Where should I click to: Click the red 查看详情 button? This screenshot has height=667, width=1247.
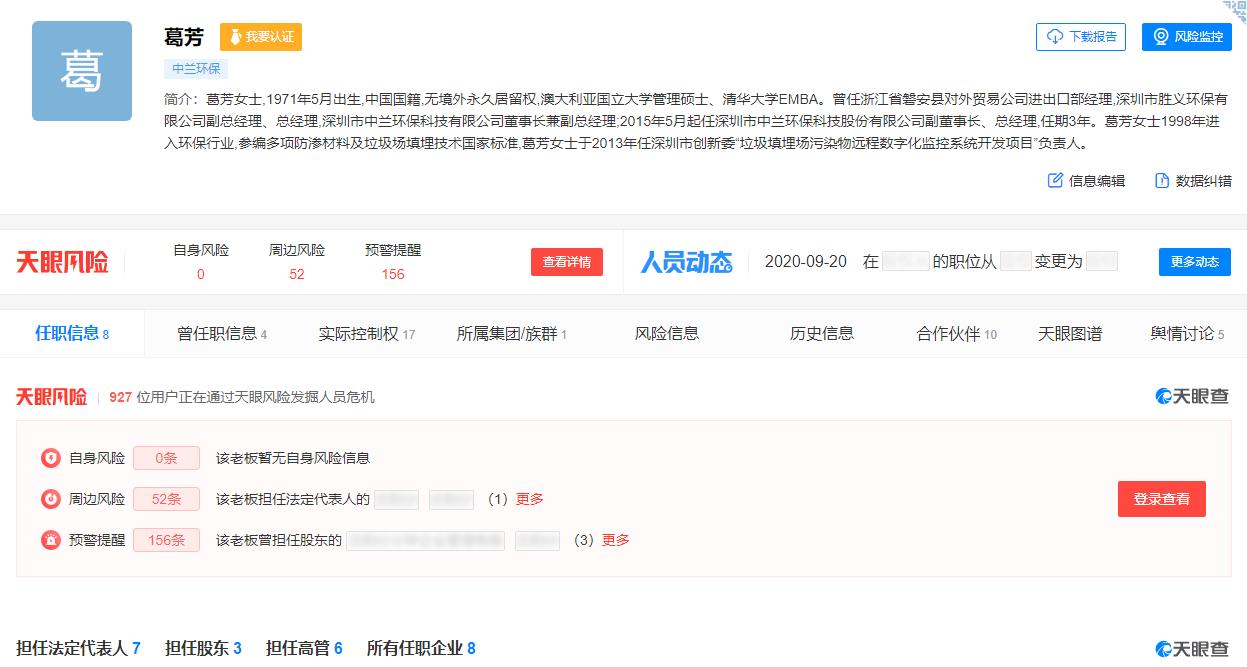[x=567, y=262]
